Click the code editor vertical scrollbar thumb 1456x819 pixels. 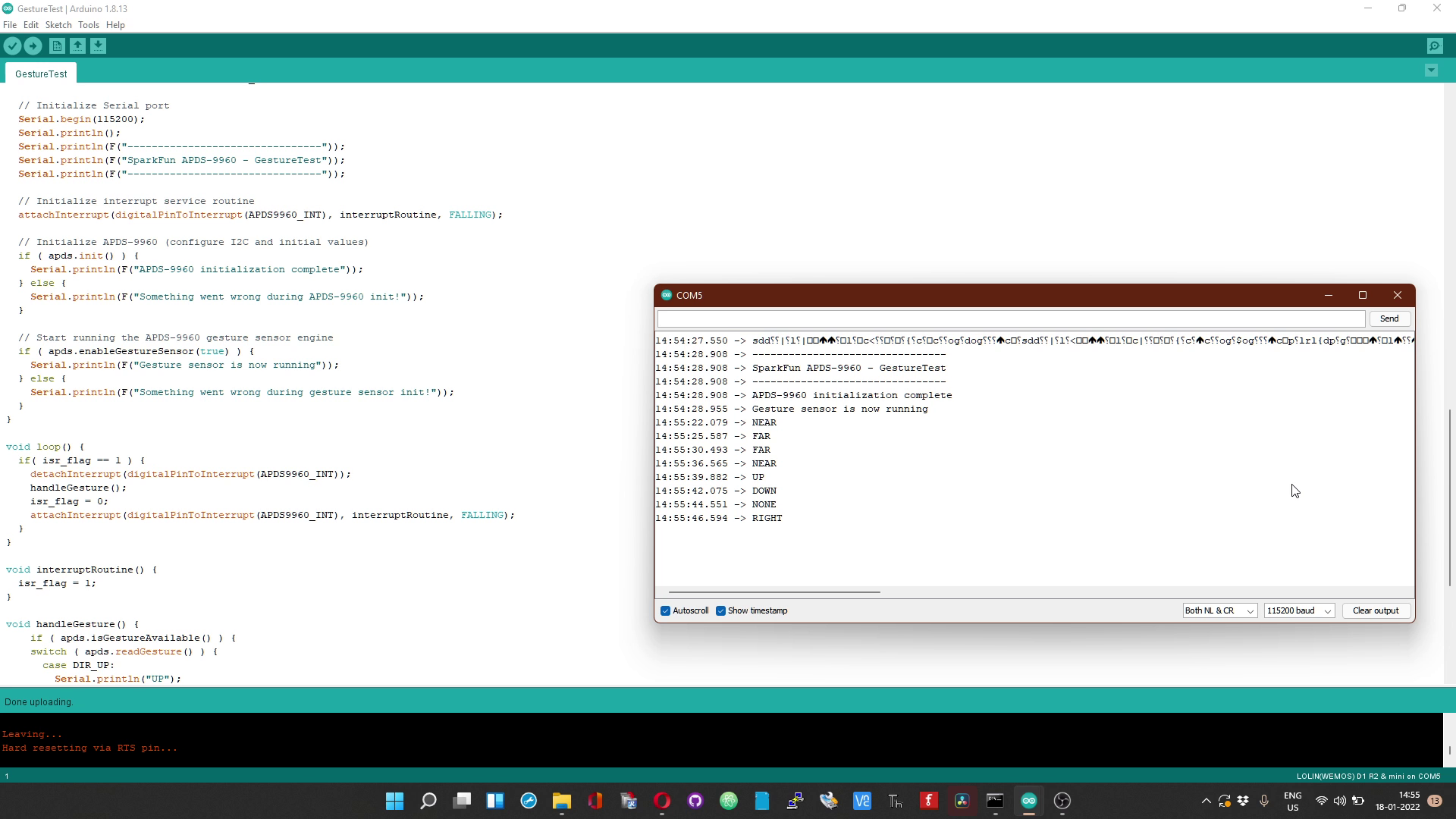(x=1450, y=497)
